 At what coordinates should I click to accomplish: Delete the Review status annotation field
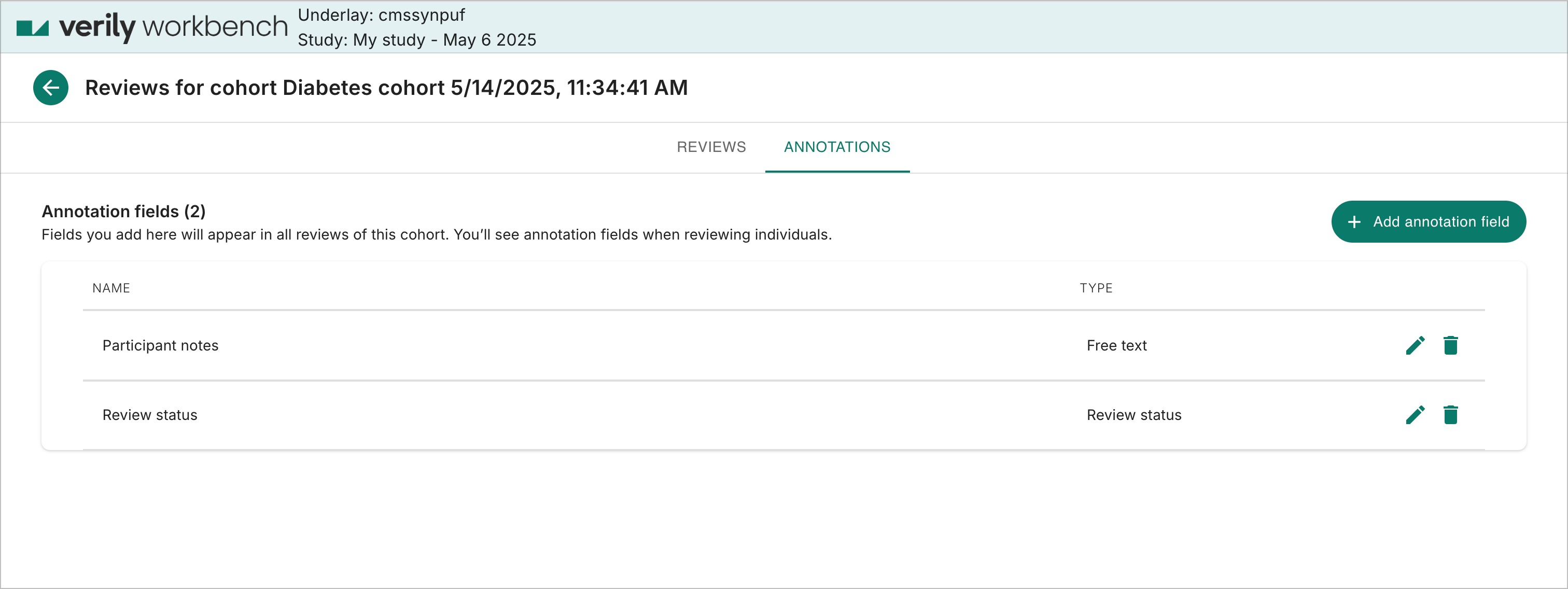pyautogui.click(x=1450, y=415)
